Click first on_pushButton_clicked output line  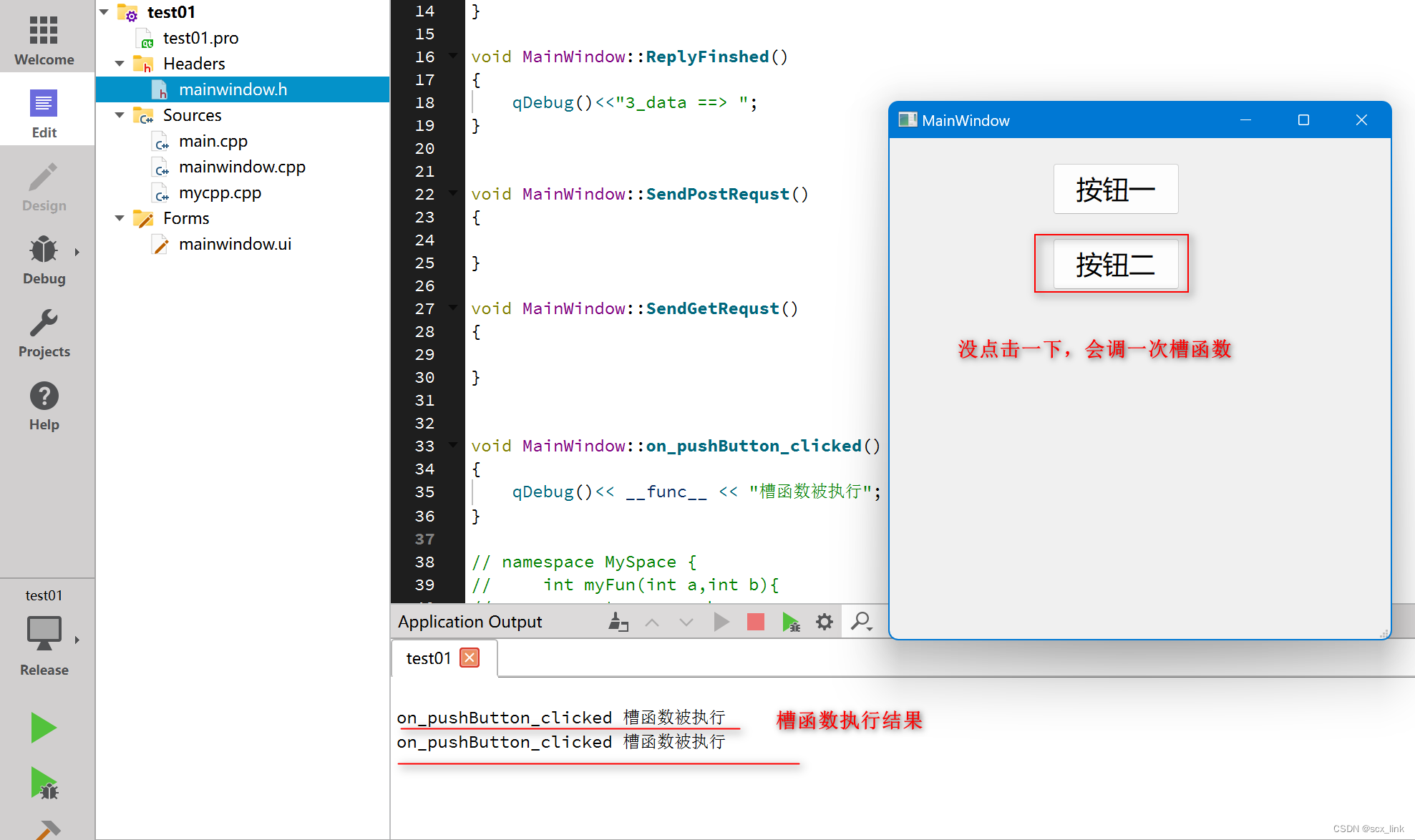pyautogui.click(x=561, y=717)
